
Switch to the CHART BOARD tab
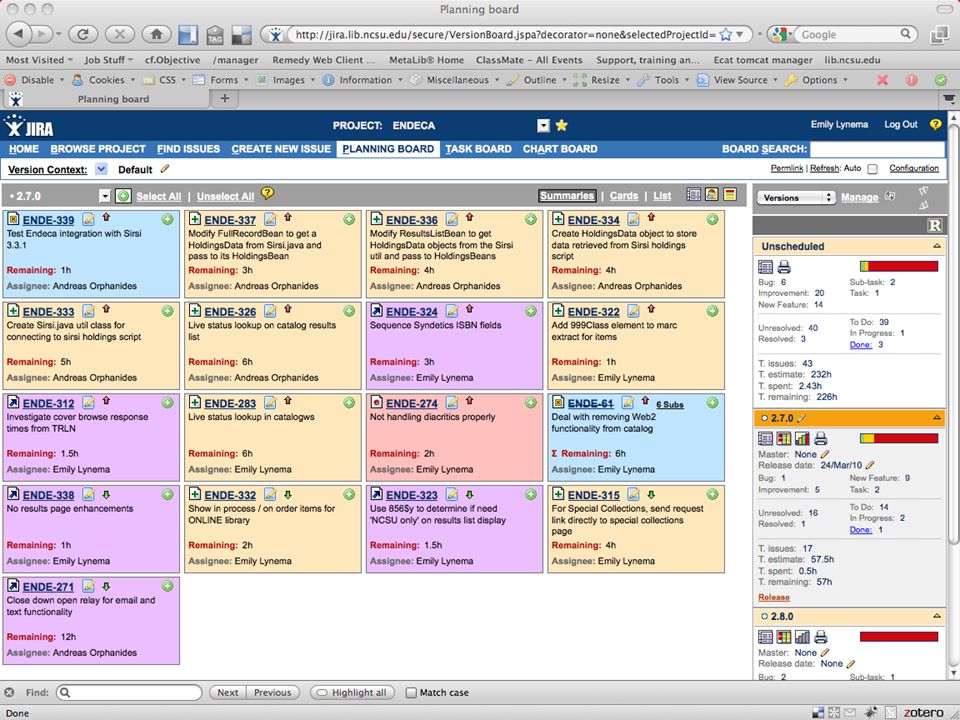click(x=560, y=149)
